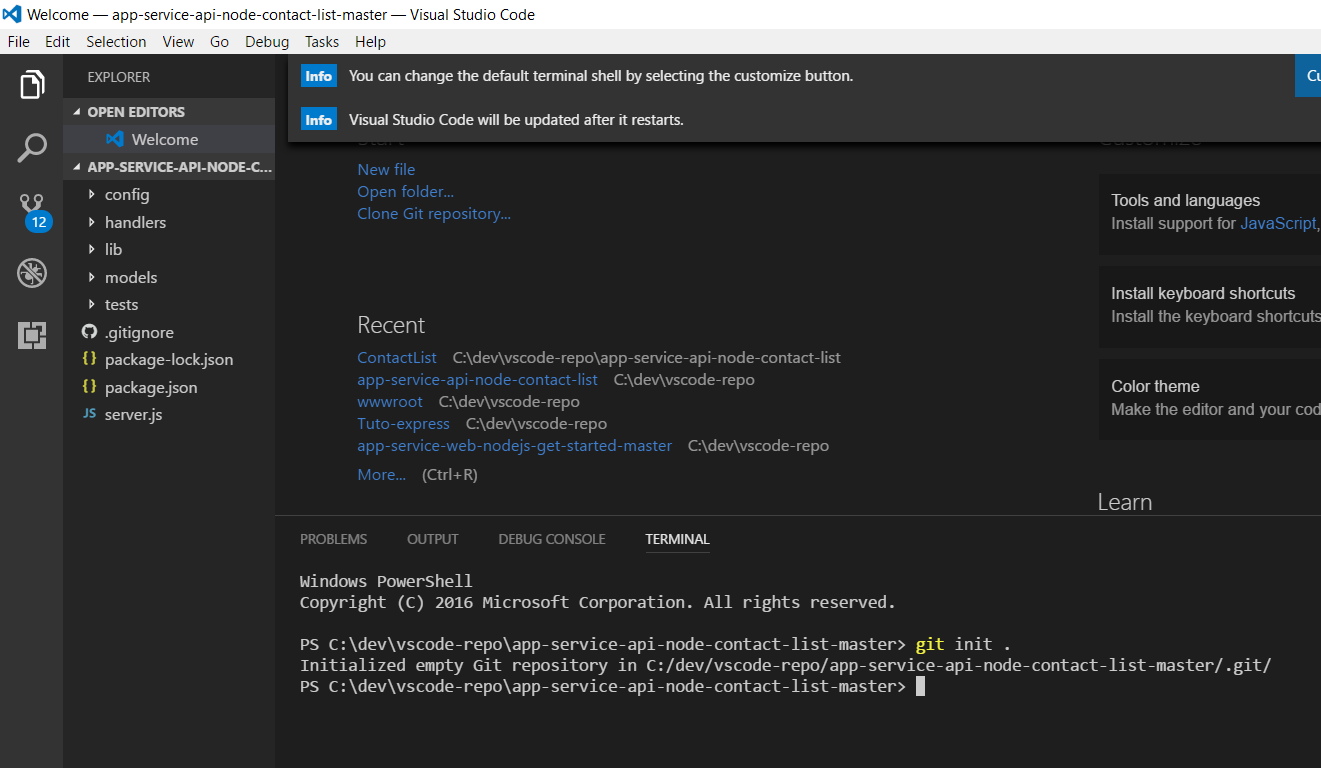Click the package-lock.json braces icon
This screenshot has height=768, width=1321.
point(89,358)
